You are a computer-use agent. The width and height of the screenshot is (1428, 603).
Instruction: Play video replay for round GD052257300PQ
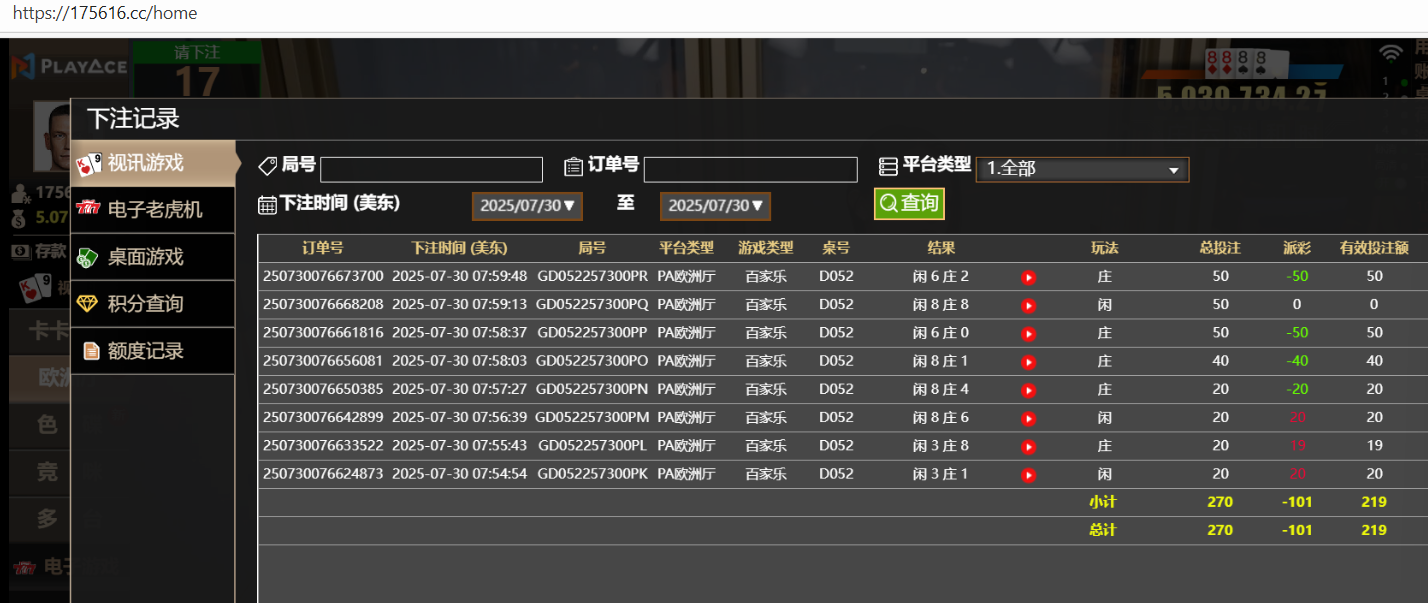(x=1028, y=305)
